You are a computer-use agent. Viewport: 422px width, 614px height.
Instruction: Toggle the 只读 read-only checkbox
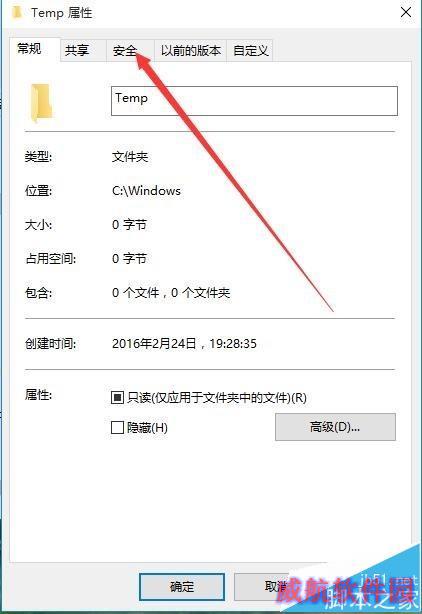pyautogui.click(x=117, y=397)
